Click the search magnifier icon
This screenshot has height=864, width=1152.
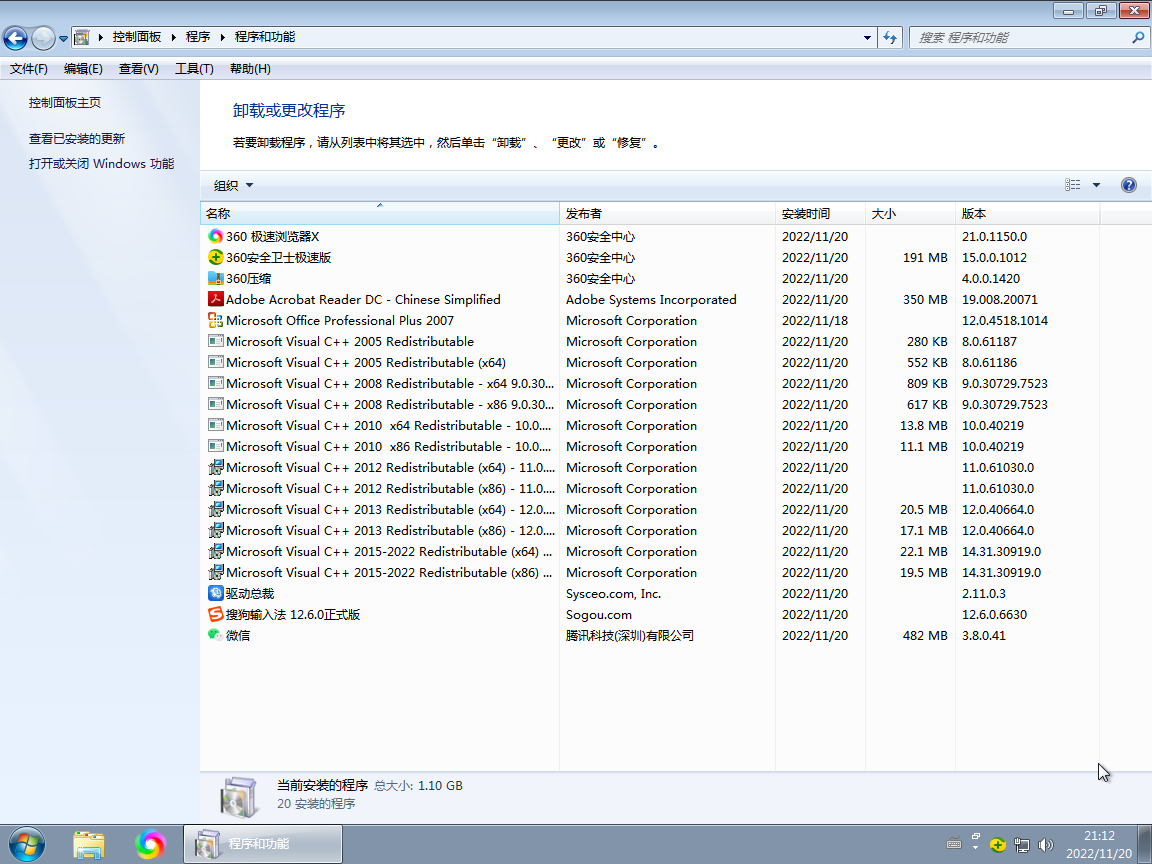point(1137,37)
